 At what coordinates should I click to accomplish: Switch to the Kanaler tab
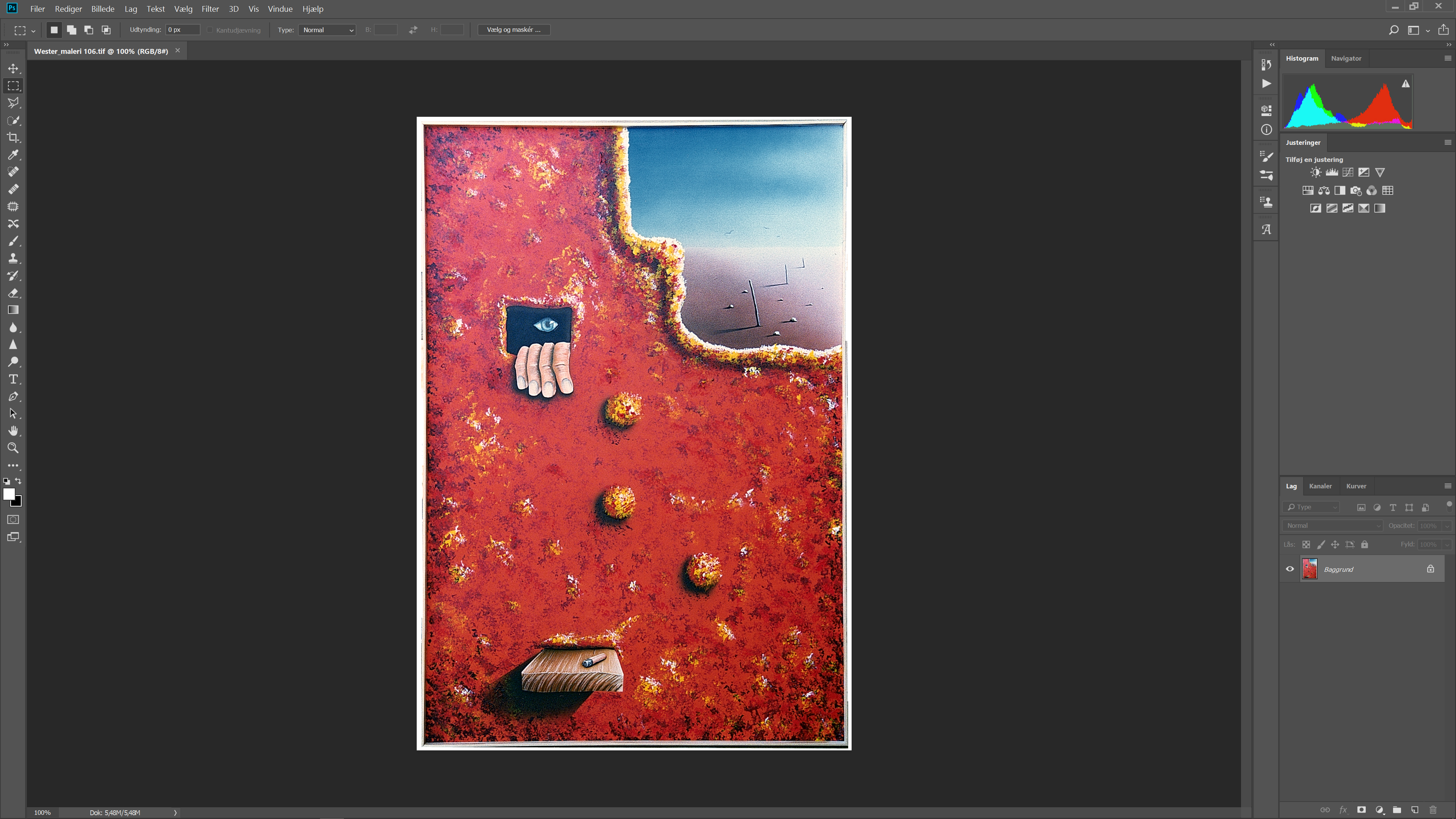pos(1320,486)
